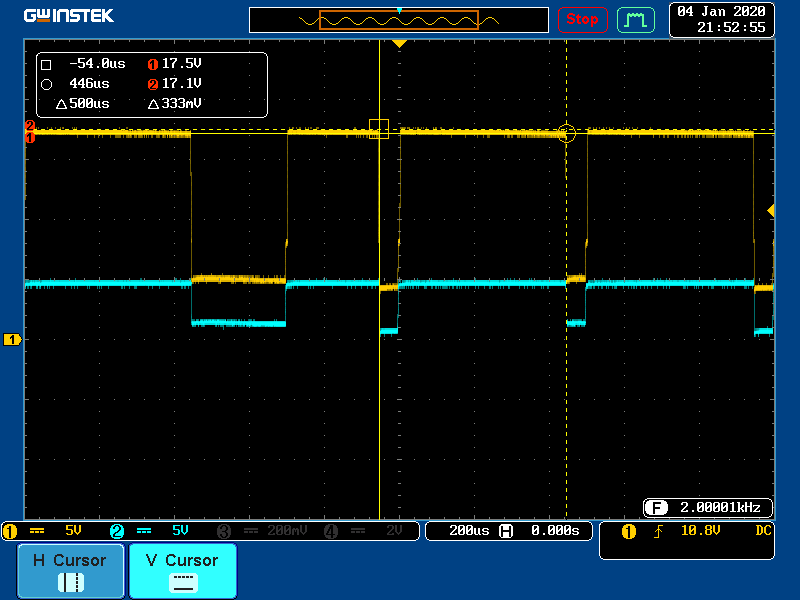Click the square cursor marker on waveform
Image resolution: width=800 pixels, height=600 pixels.
point(379,129)
